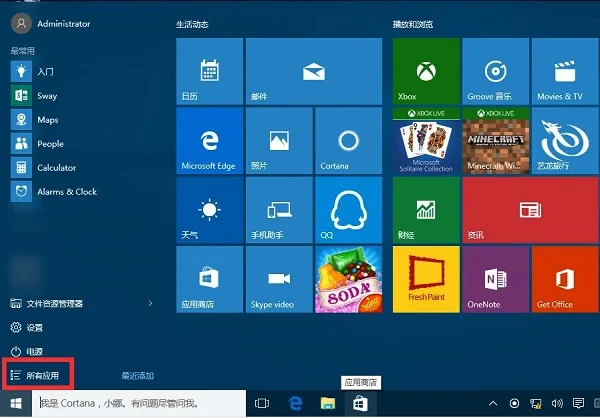Open Task View on the taskbar
The image size is (600, 418).
coord(262,403)
